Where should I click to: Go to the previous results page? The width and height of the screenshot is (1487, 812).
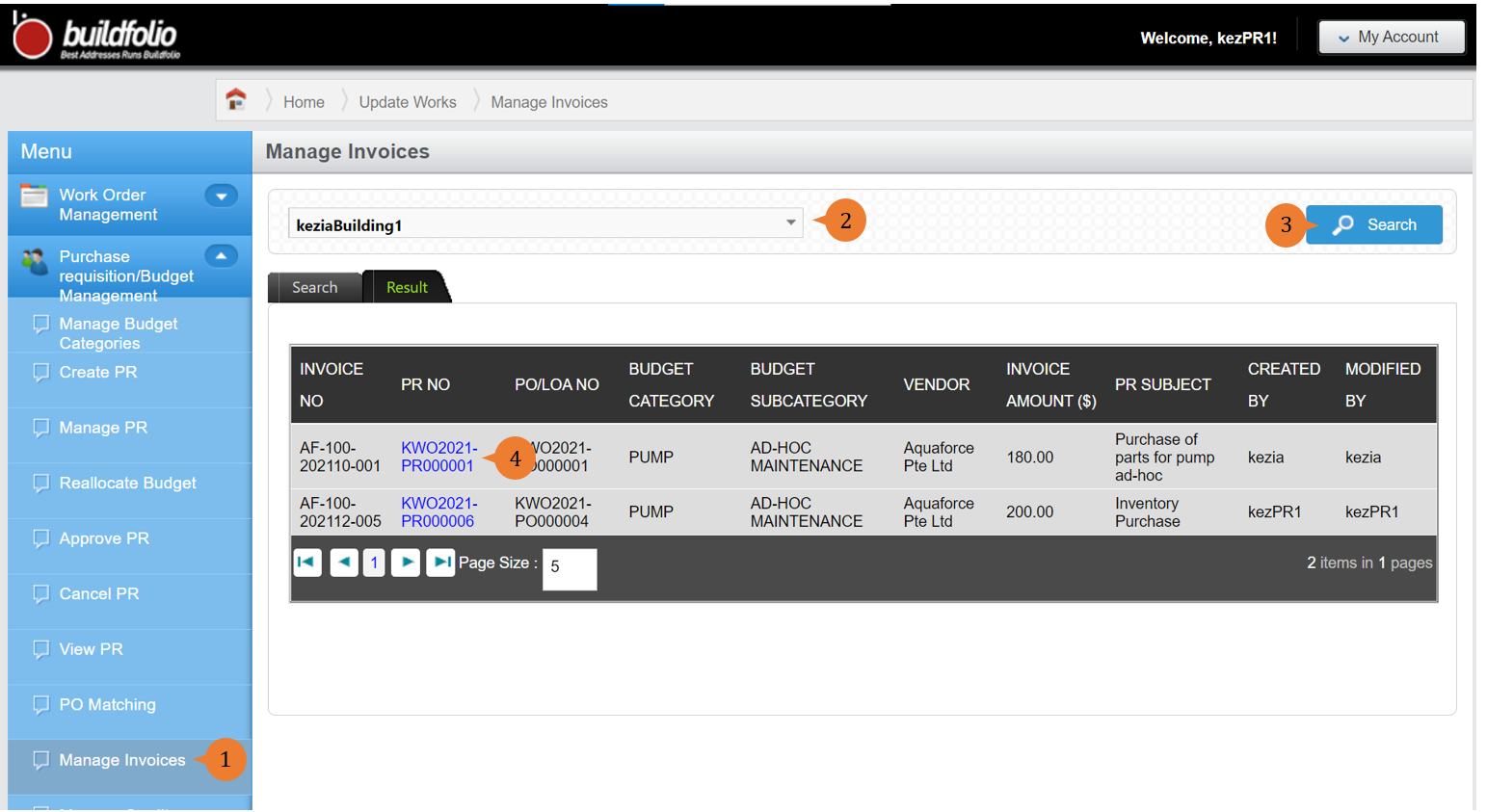point(344,562)
